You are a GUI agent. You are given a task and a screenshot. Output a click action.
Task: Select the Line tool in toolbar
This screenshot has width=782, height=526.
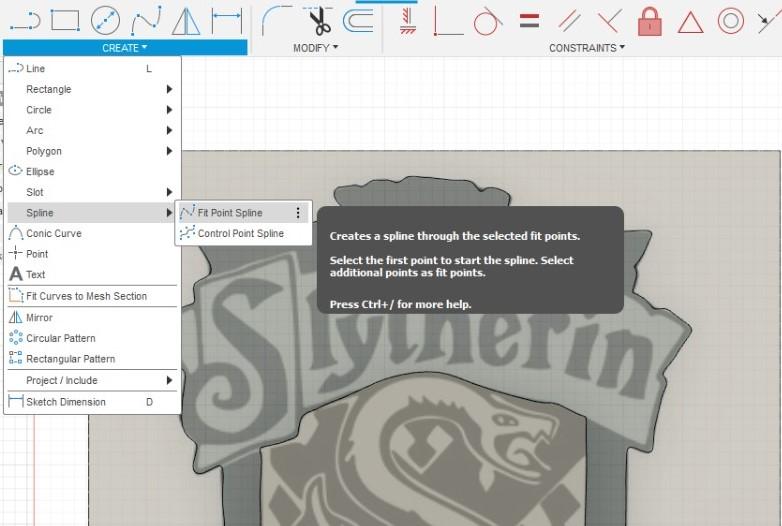point(25,21)
